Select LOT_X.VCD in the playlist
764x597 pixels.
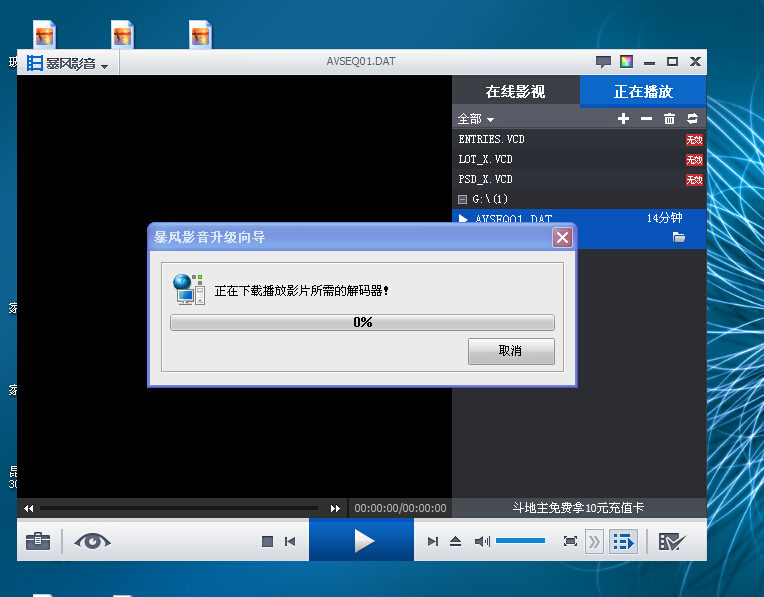(x=579, y=159)
